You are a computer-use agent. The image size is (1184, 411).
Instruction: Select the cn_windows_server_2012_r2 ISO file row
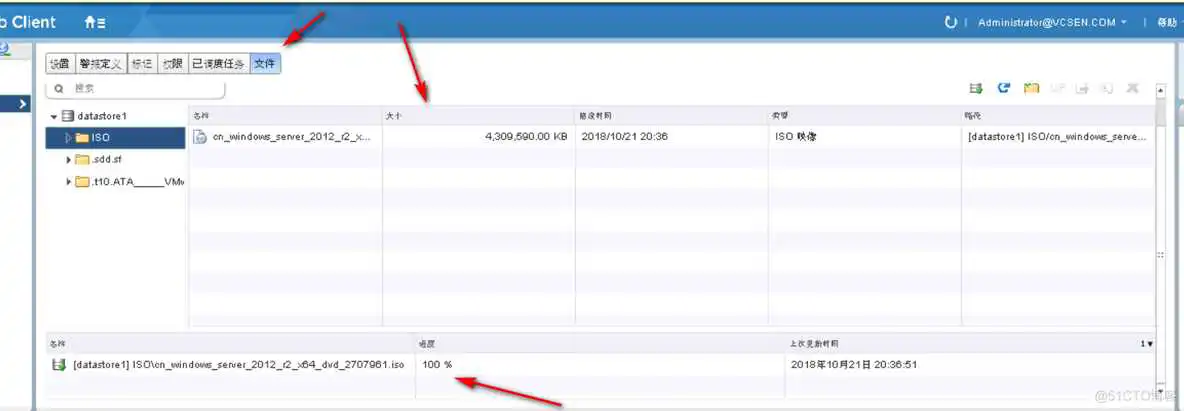coord(671,137)
